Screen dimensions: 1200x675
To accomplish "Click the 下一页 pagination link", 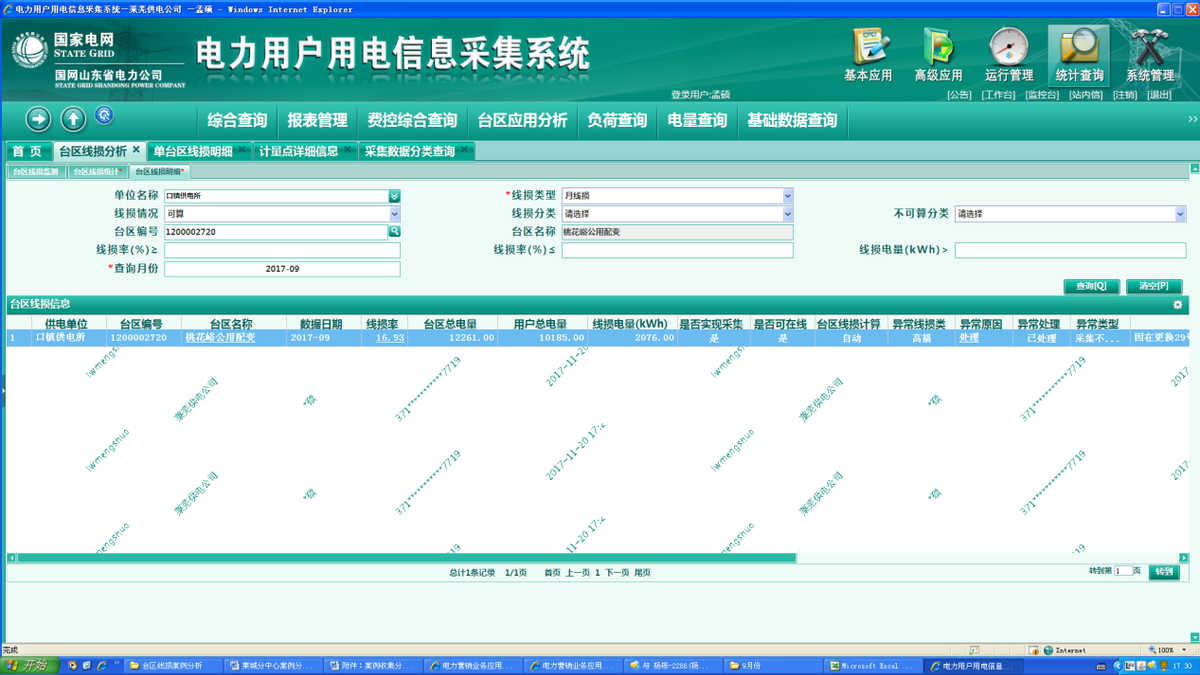I will (617, 573).
